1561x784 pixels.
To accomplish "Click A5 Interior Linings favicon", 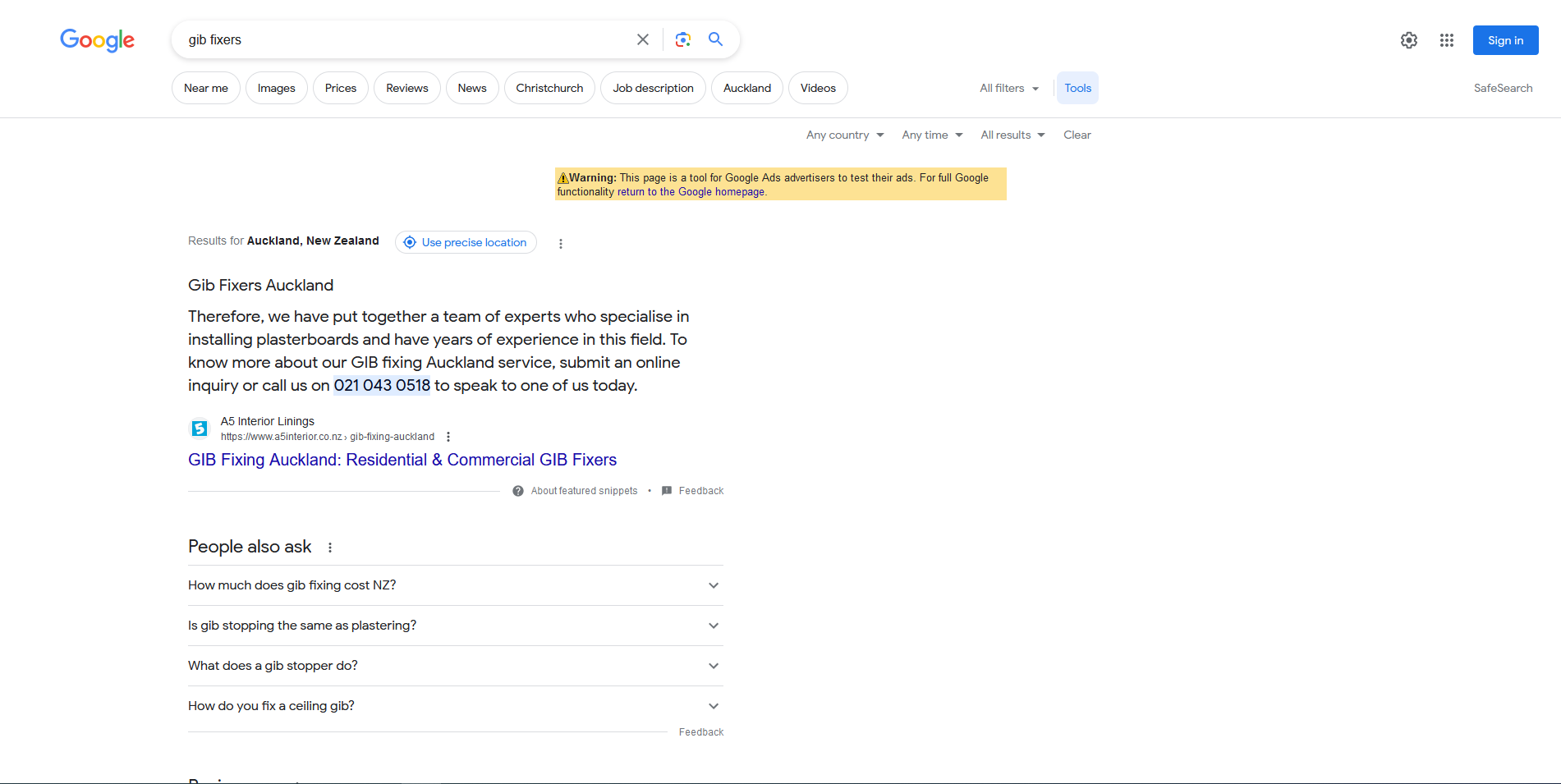I will (200, 429).
